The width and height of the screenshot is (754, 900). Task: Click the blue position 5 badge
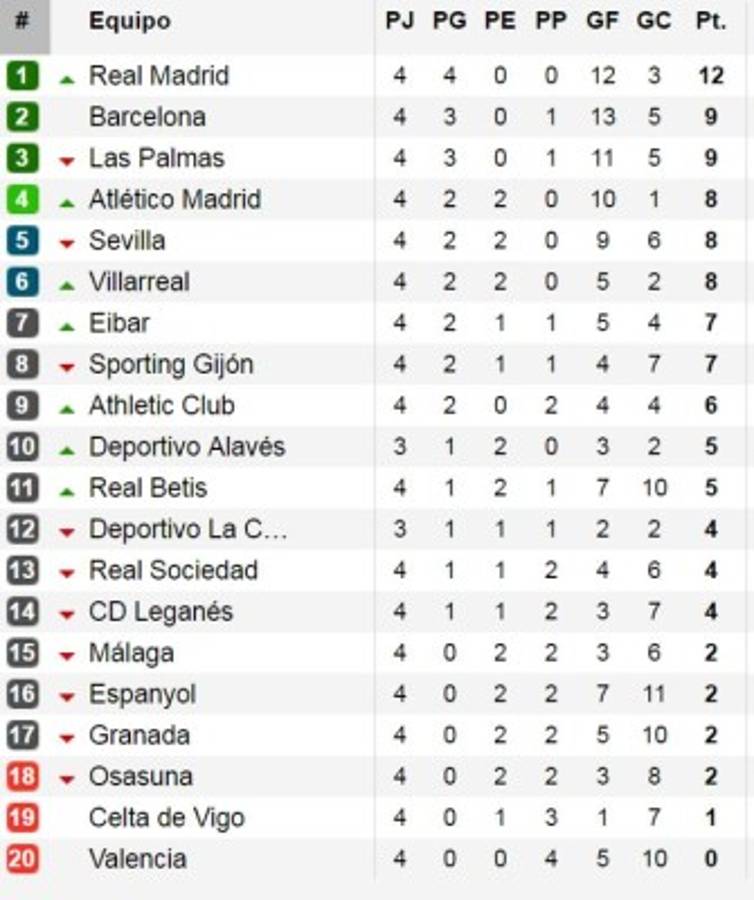click(22, 241)
